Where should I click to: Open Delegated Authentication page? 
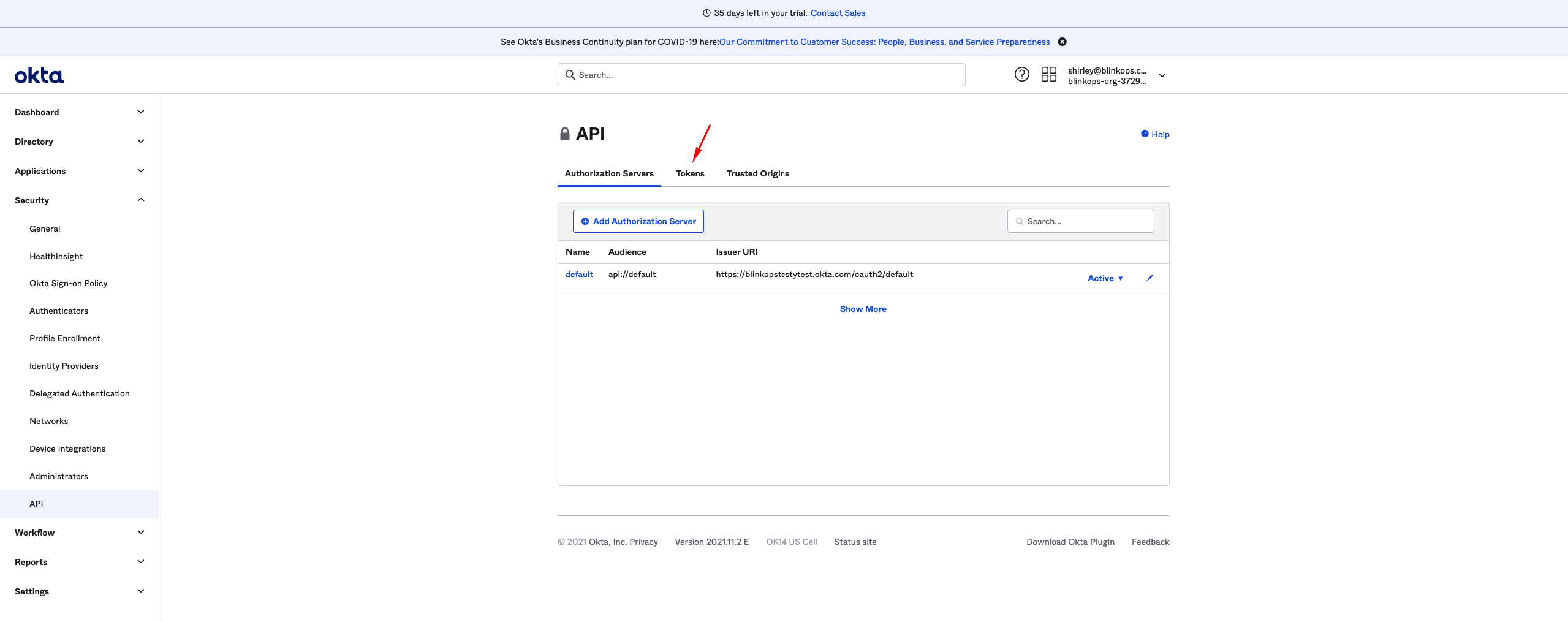[x=80, y=393]
